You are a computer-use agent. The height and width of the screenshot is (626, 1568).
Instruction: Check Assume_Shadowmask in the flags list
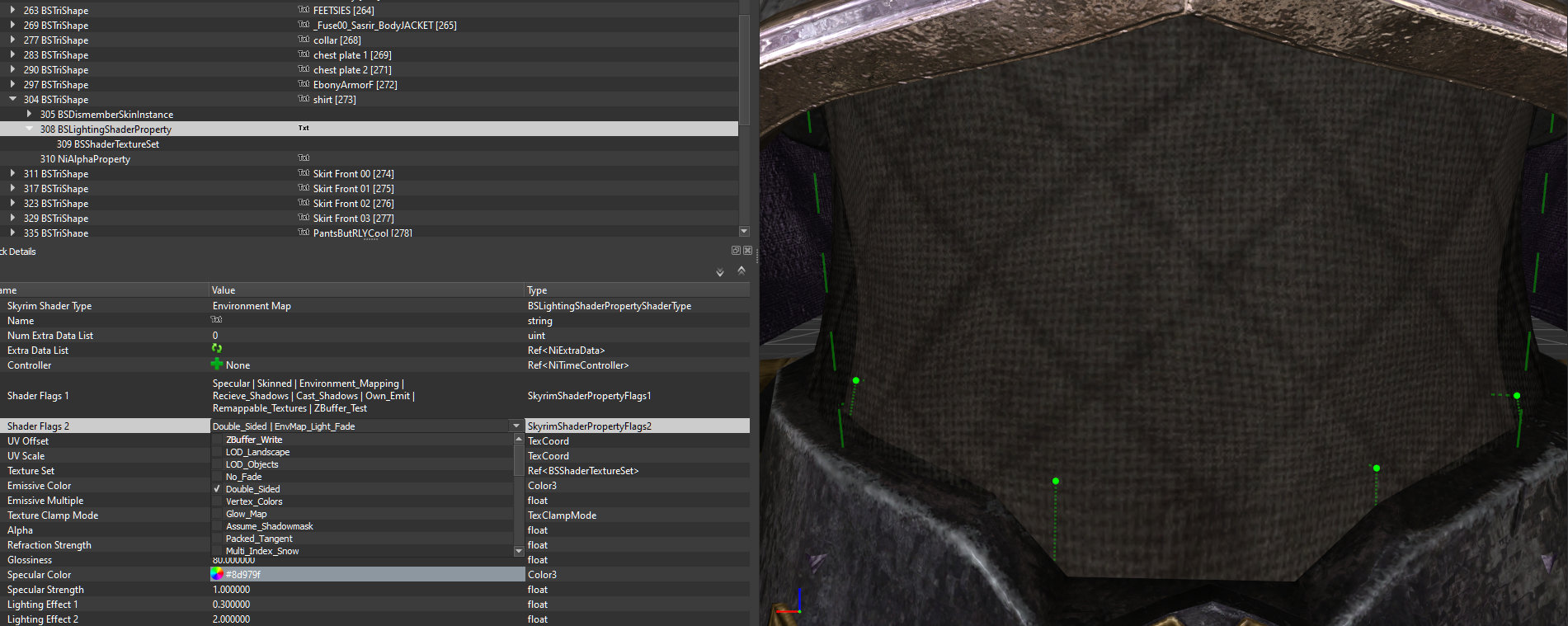tap(218, 526)
